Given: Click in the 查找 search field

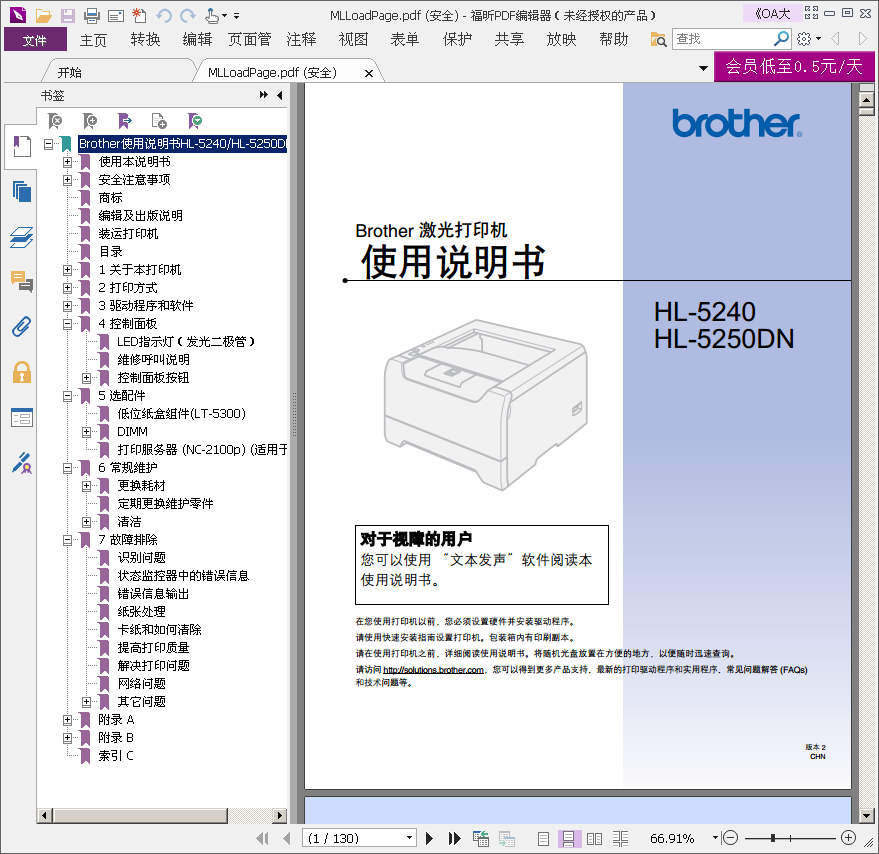Looking at the screenshot, I should click(722, 39).
